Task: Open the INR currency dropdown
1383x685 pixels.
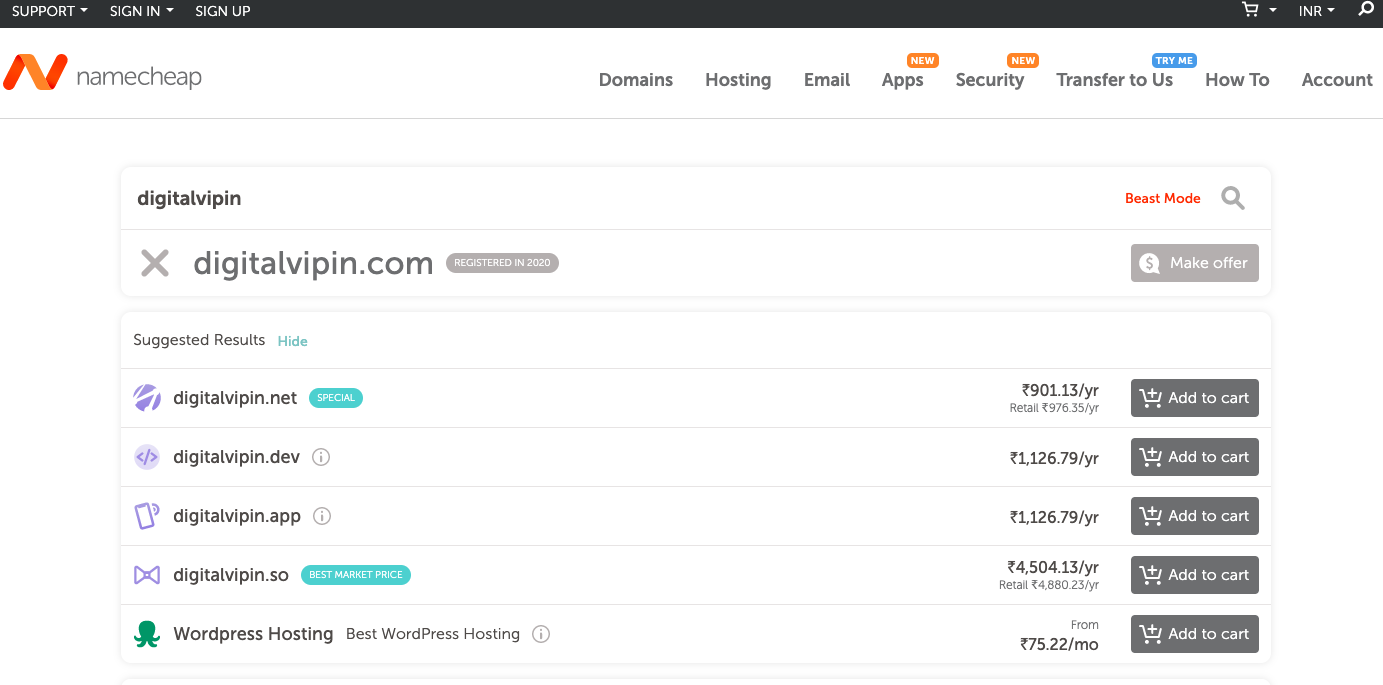Action: pyautogui.click(x=1316, y=11)
